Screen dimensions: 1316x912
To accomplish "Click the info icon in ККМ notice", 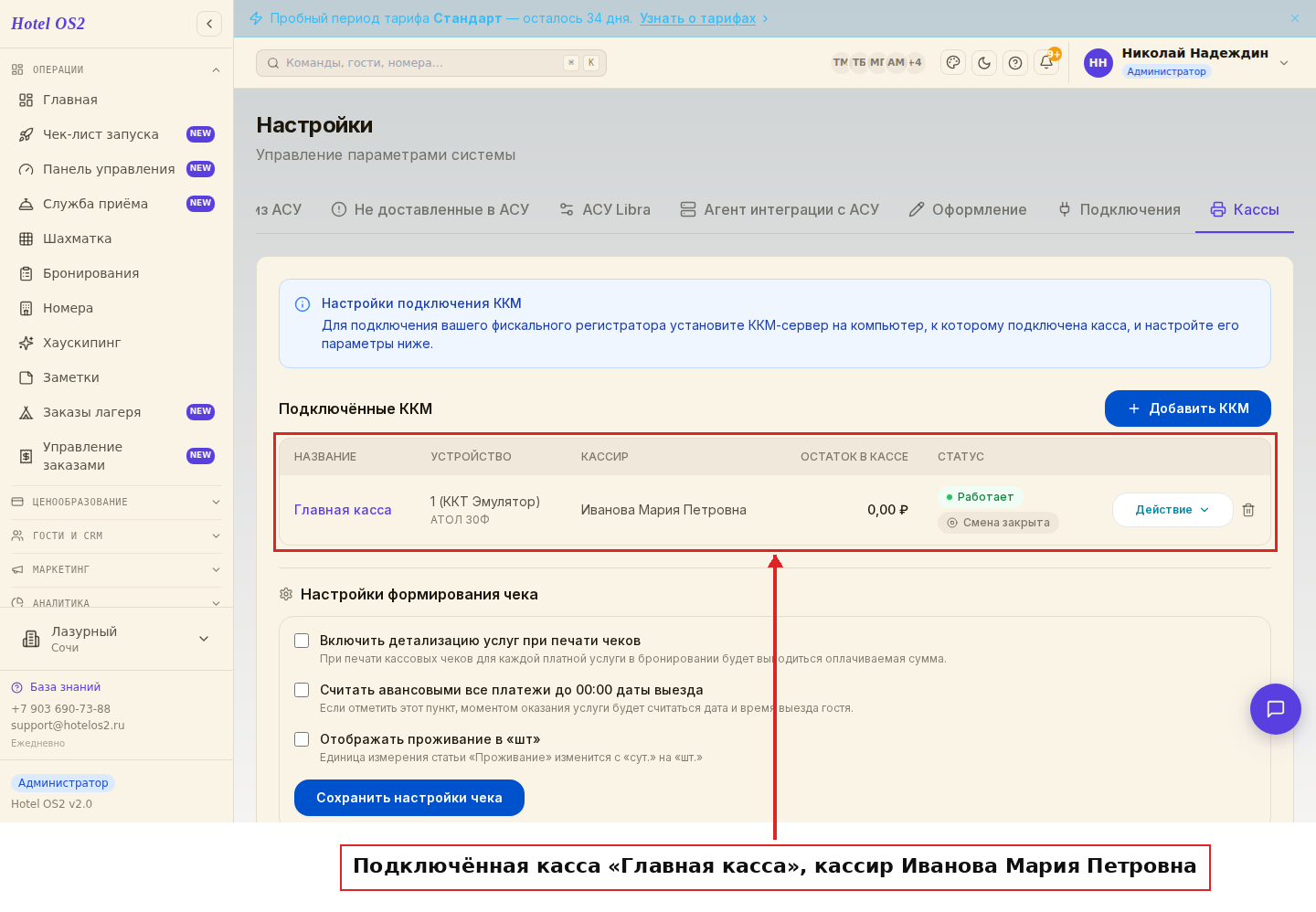I will pyautogui.click(x=302, y=304).
